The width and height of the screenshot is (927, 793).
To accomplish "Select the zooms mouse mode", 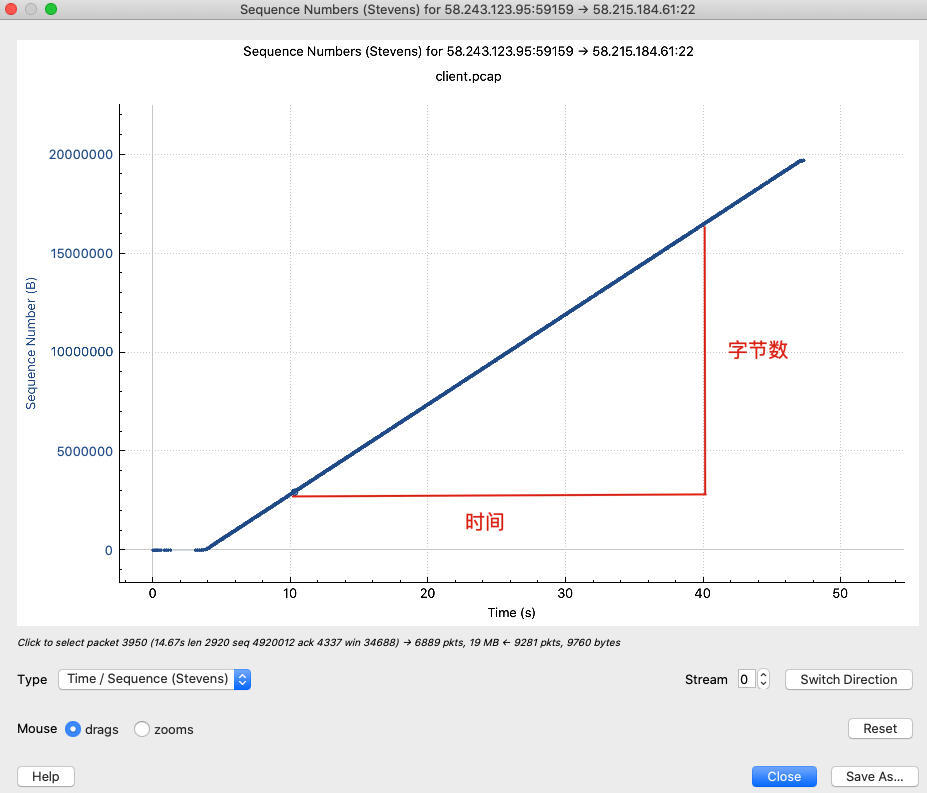I will coord(142,729).
